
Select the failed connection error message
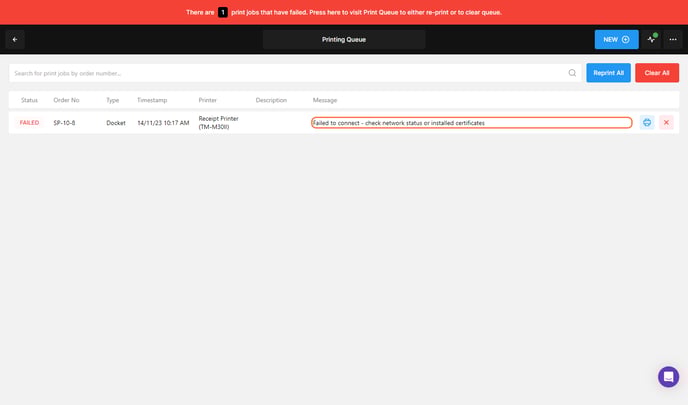click(471, 122)
